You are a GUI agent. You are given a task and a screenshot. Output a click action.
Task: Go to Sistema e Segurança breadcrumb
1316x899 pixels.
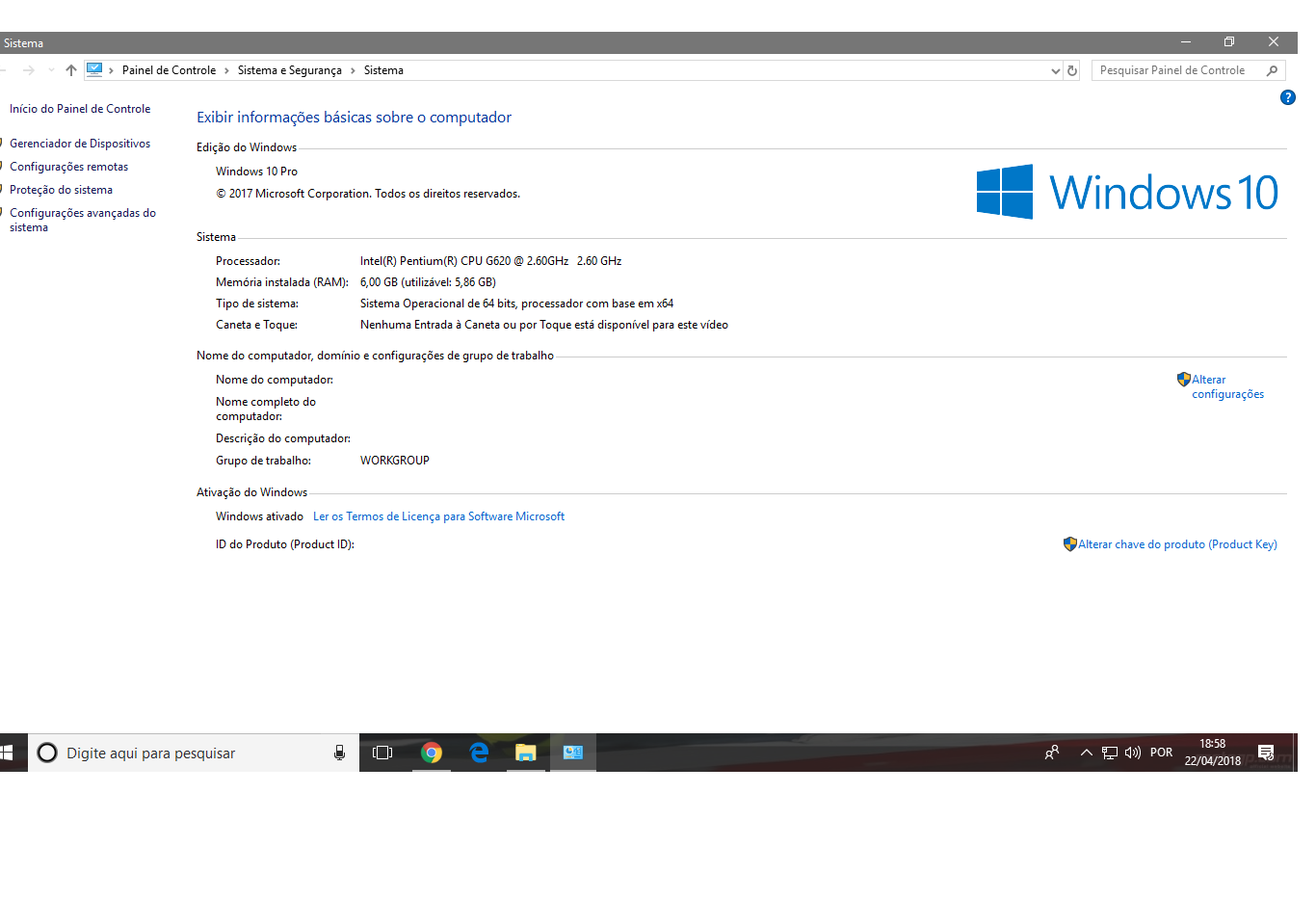290,70
